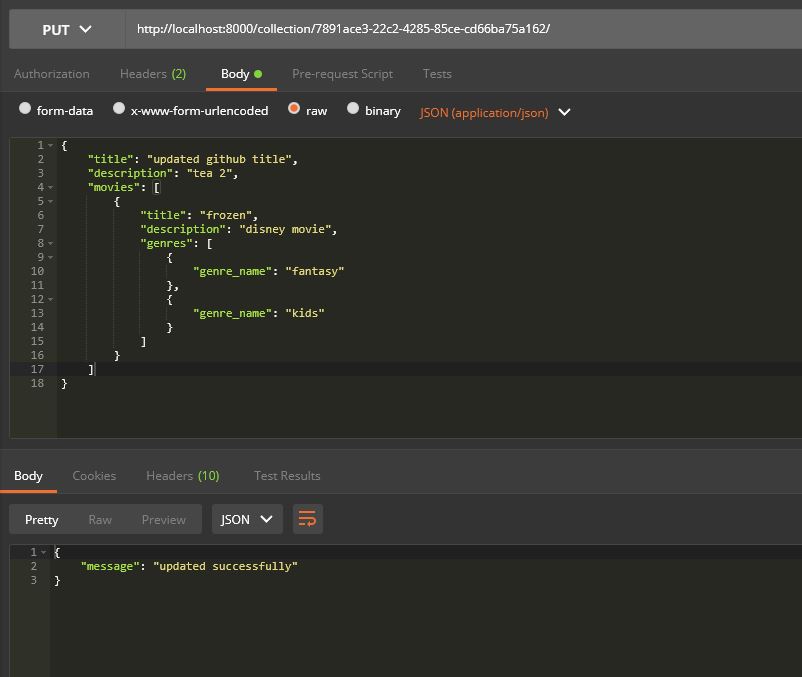Click the "disney movie" description value
The image size is (802, 677).
tap(285, 229)
